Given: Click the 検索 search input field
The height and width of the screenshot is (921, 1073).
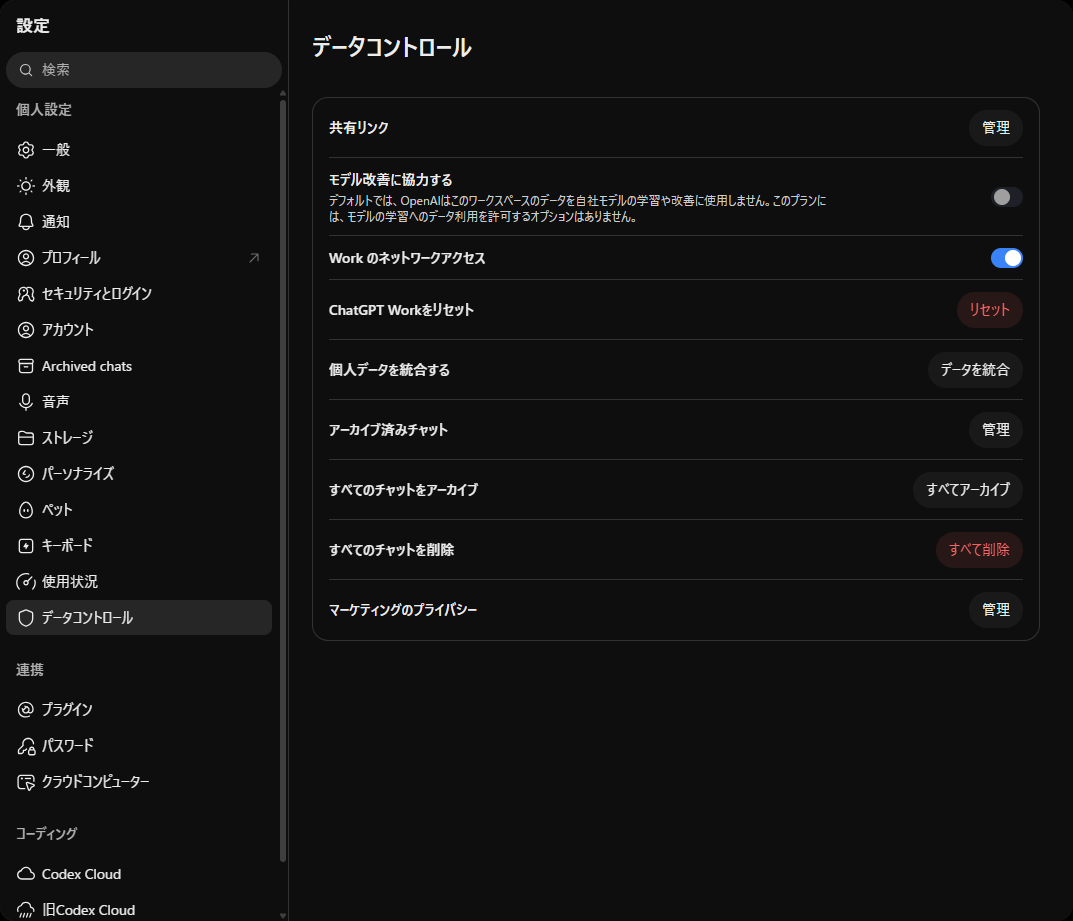Looking at the screenshot, I should pos(144,70).
